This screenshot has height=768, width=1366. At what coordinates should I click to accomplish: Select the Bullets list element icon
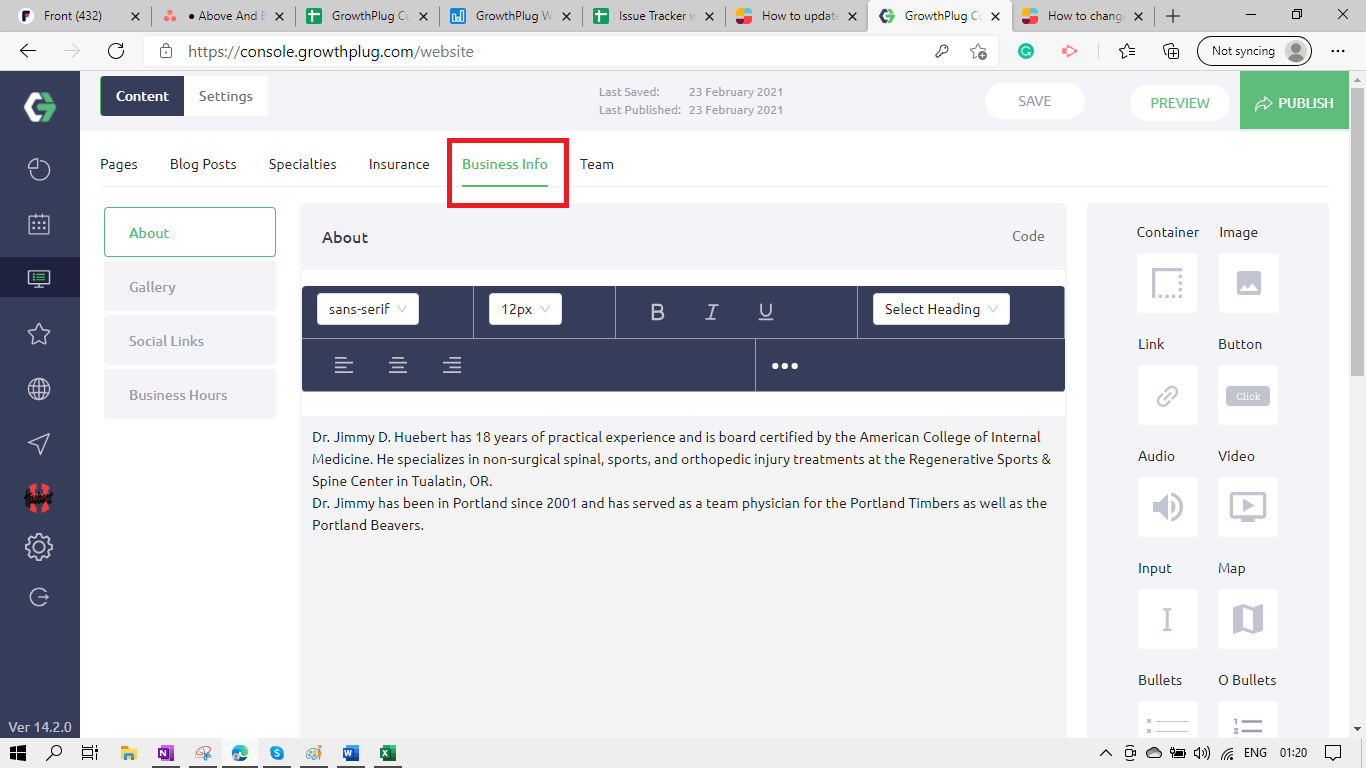(1167, 720)
